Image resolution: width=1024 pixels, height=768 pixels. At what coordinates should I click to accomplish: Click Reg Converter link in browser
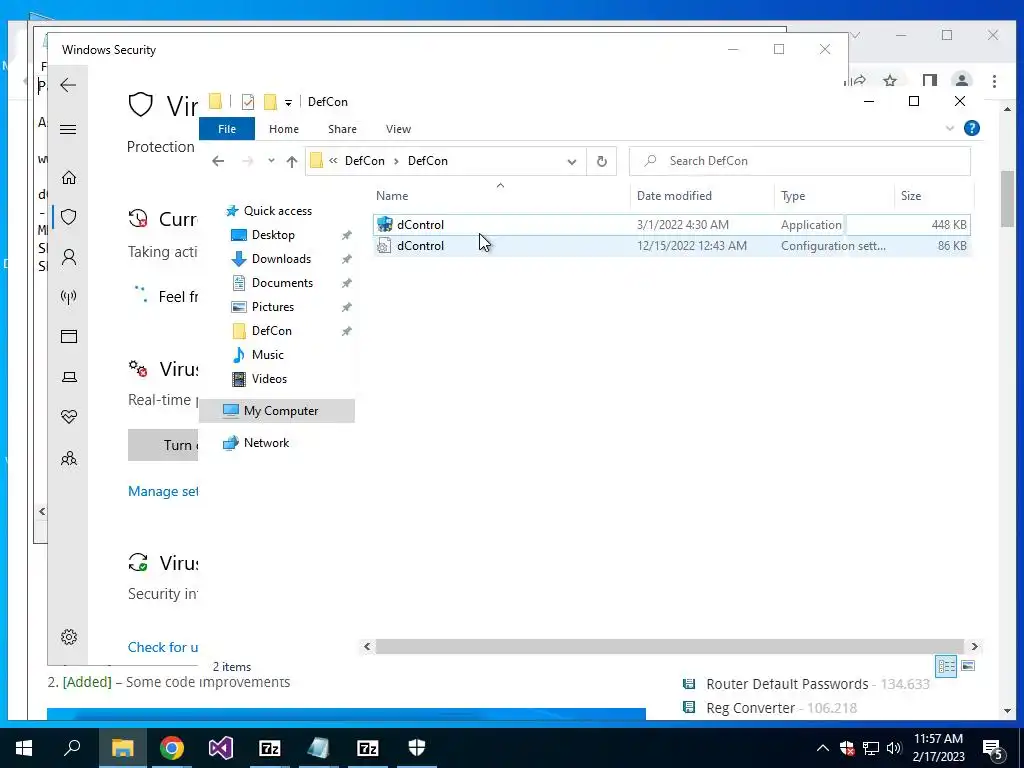750,708
